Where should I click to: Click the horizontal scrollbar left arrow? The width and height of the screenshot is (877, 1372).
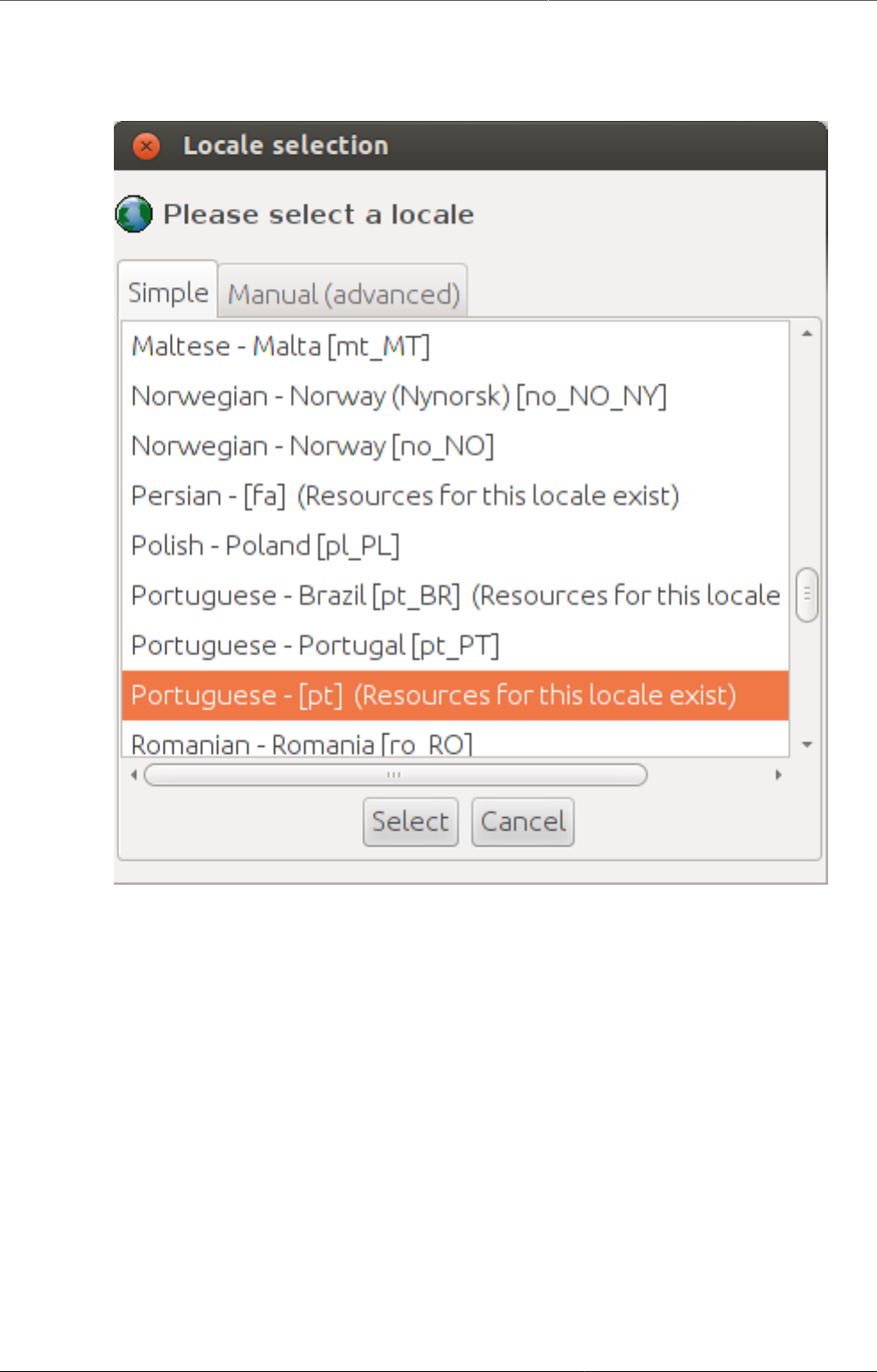click(x=133, y=774)
